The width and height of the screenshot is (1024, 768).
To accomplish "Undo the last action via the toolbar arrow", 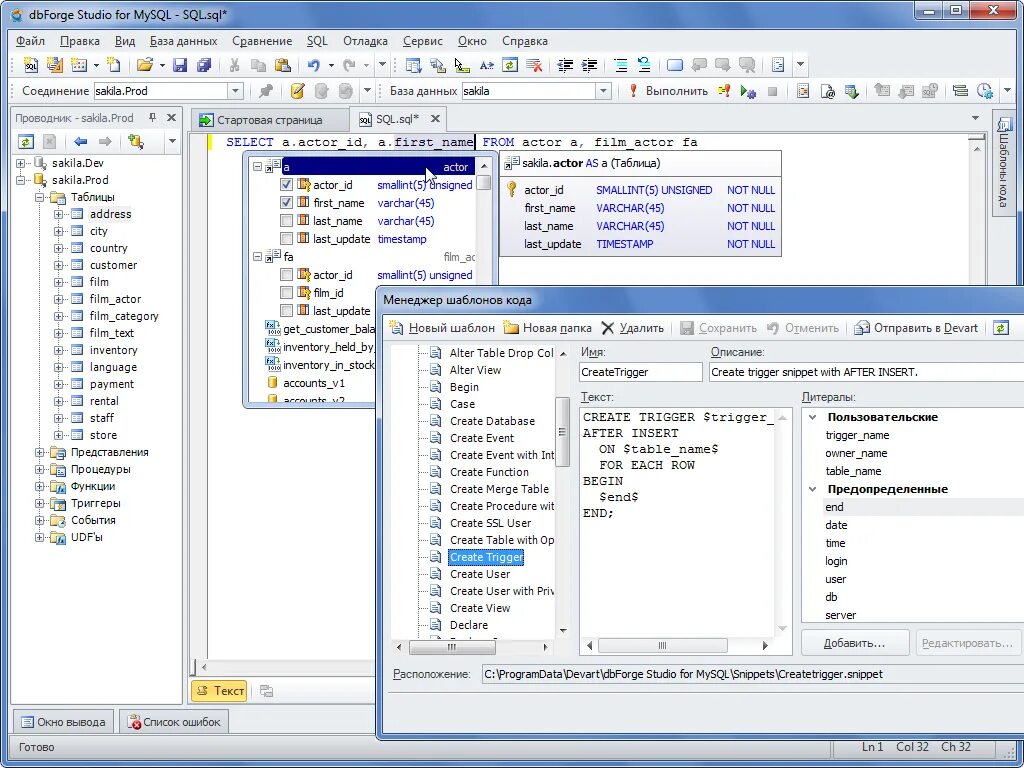I will 314,65.
